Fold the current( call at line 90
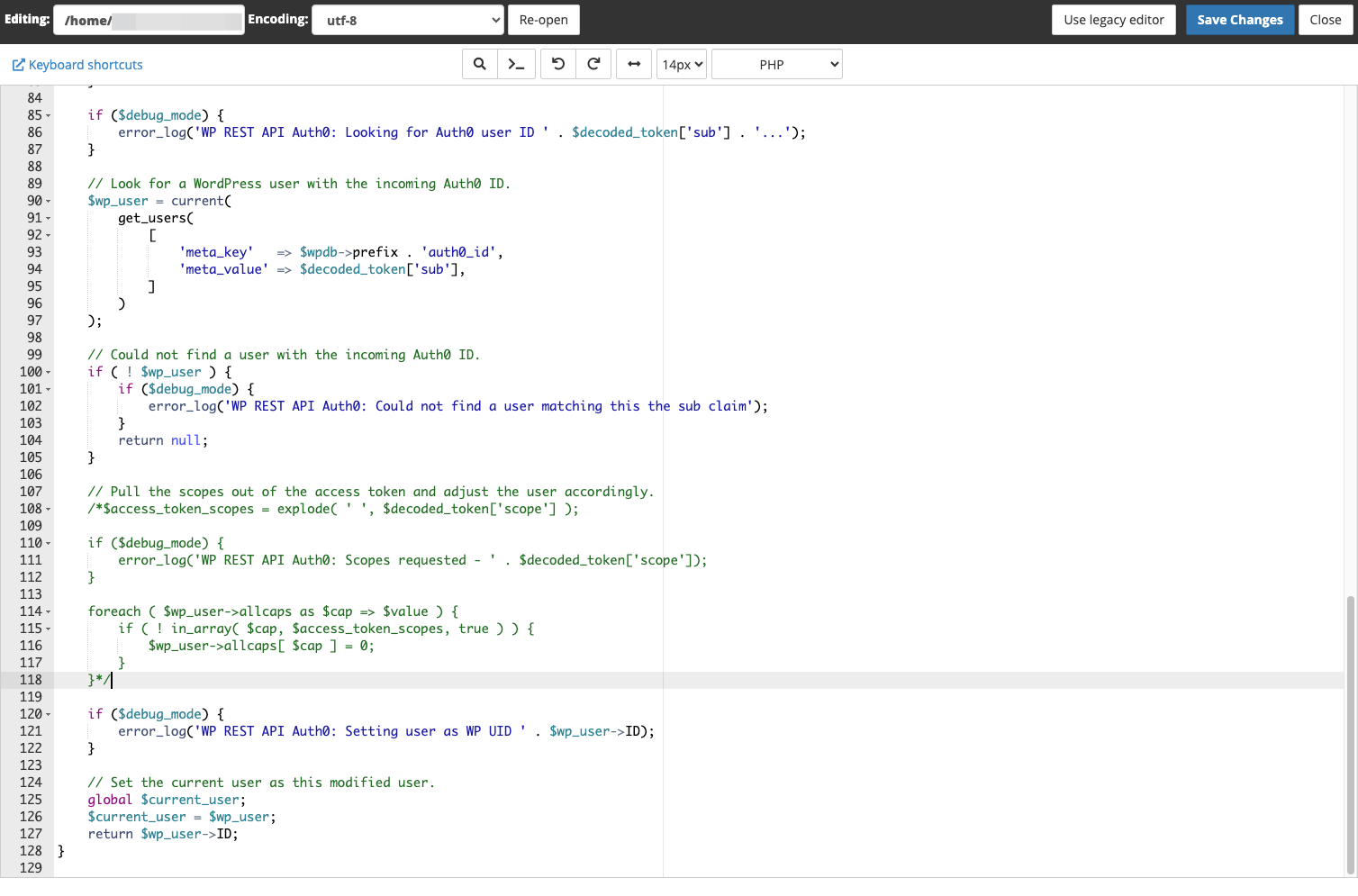 [49, 201]
